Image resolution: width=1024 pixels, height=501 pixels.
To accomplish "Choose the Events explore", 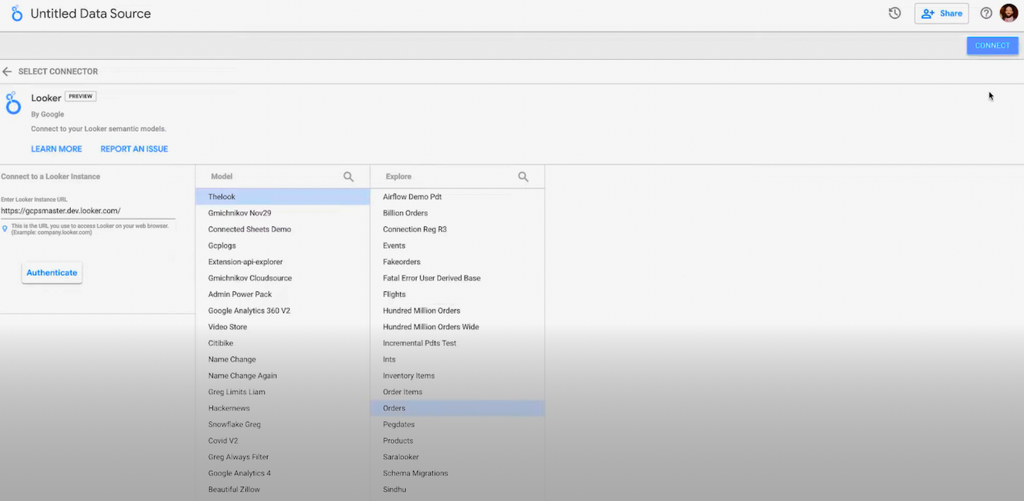I will tap(457, 246).
